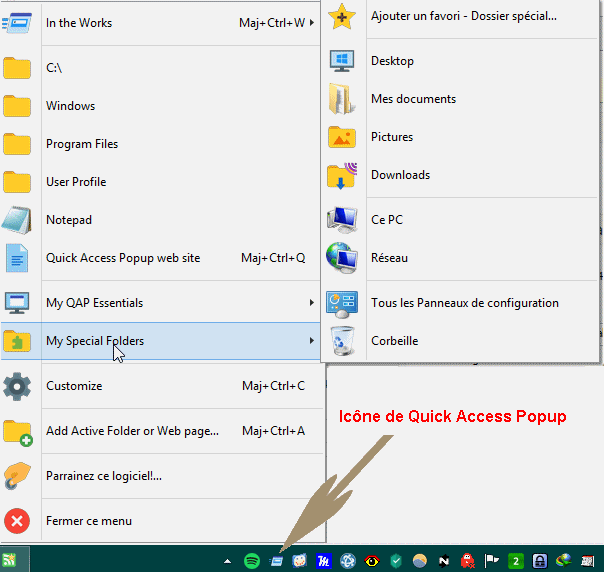Open the Downloads special folder

[x=460, y=175]
